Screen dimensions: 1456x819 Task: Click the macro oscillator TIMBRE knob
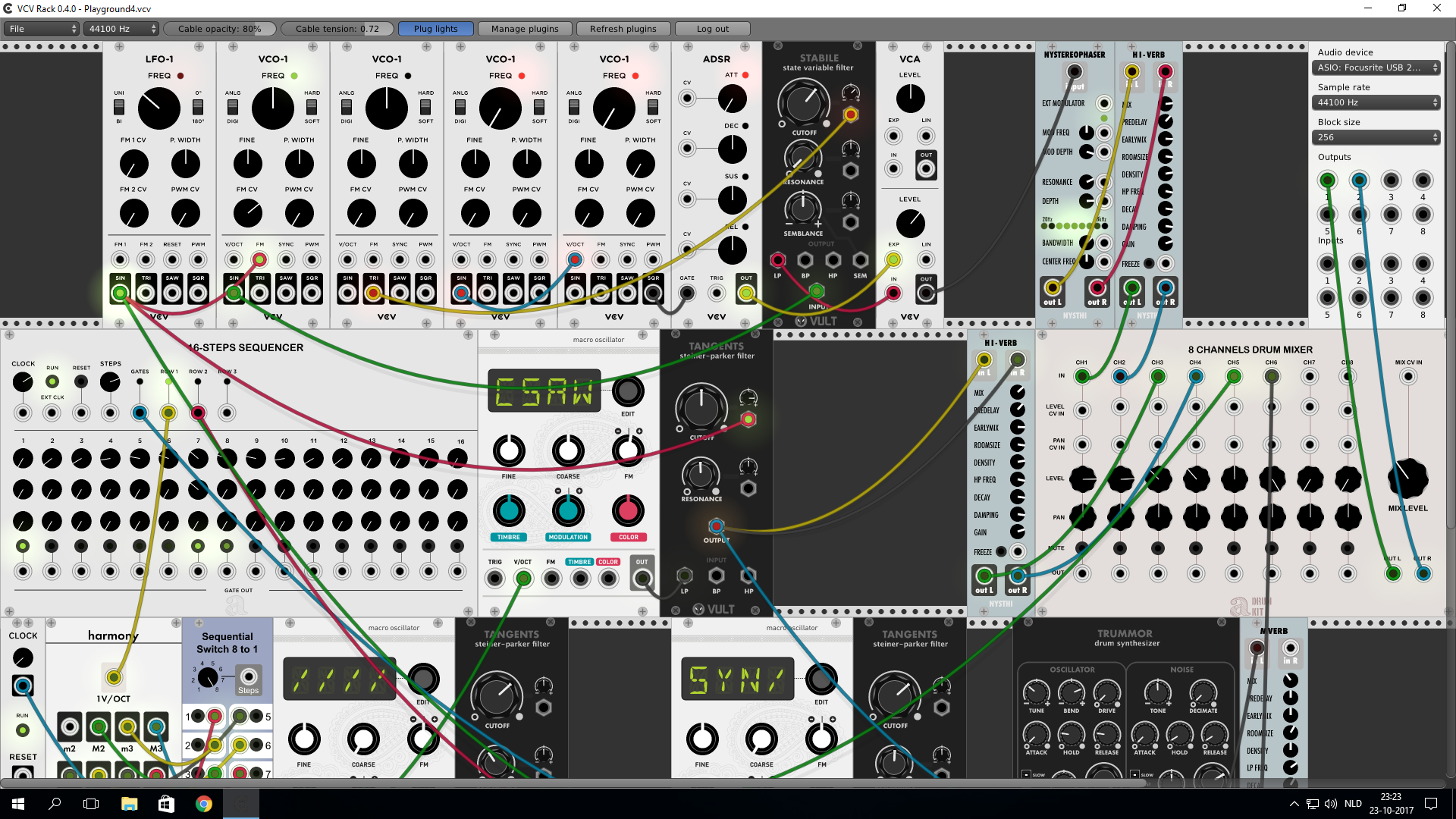click(509, 510)
